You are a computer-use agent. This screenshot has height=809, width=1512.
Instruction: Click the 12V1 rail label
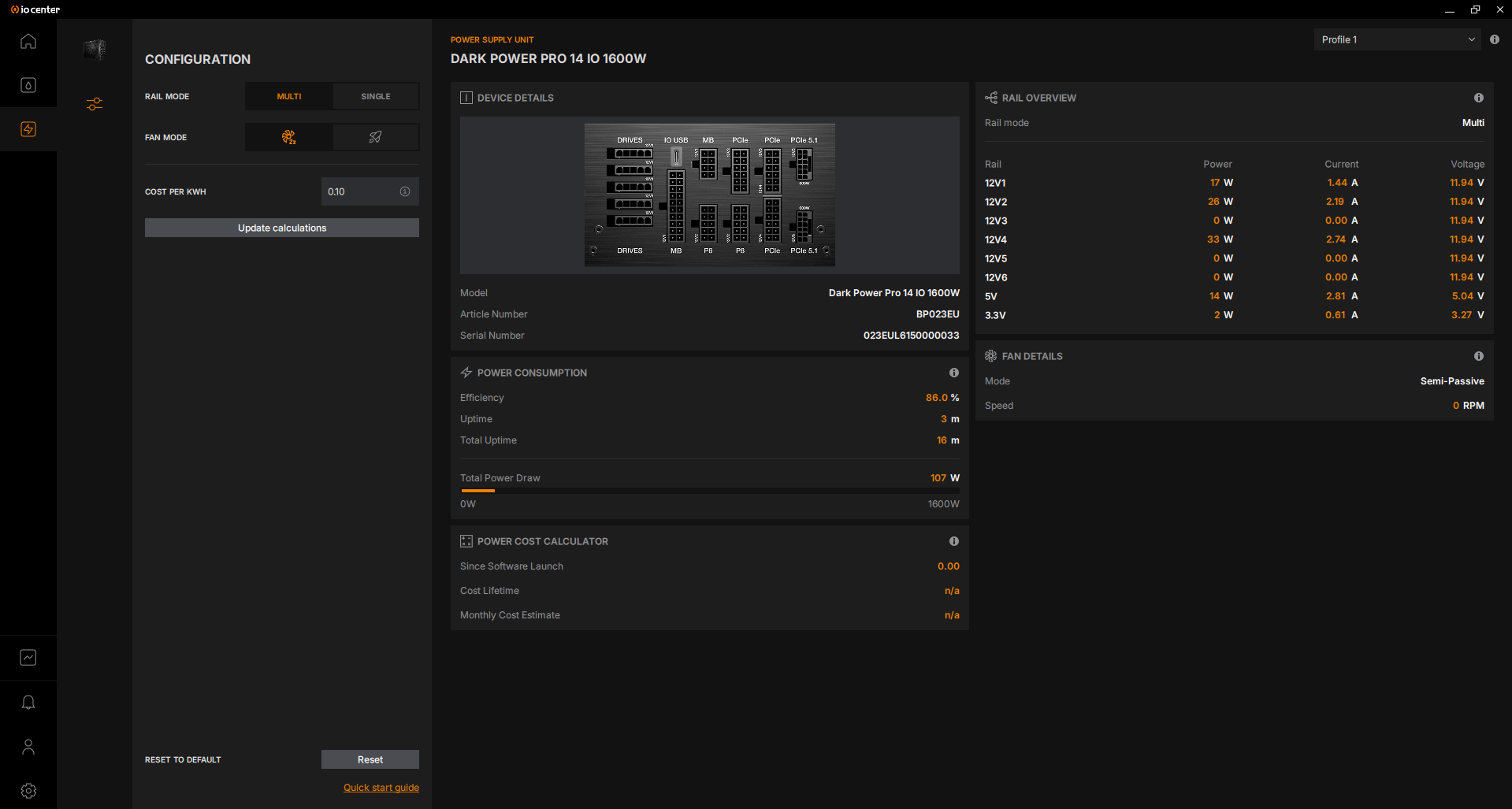tap(995, 183)
